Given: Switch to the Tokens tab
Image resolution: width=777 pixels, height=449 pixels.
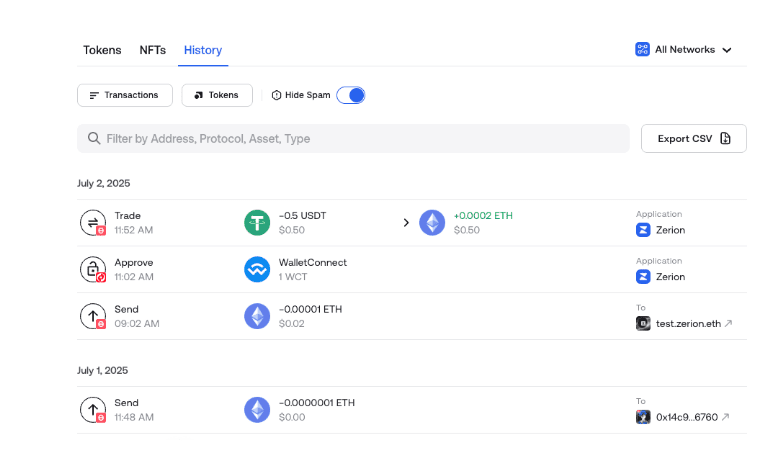Looking at the screenshot, I should pyautogui.click(x=102, y=50).
